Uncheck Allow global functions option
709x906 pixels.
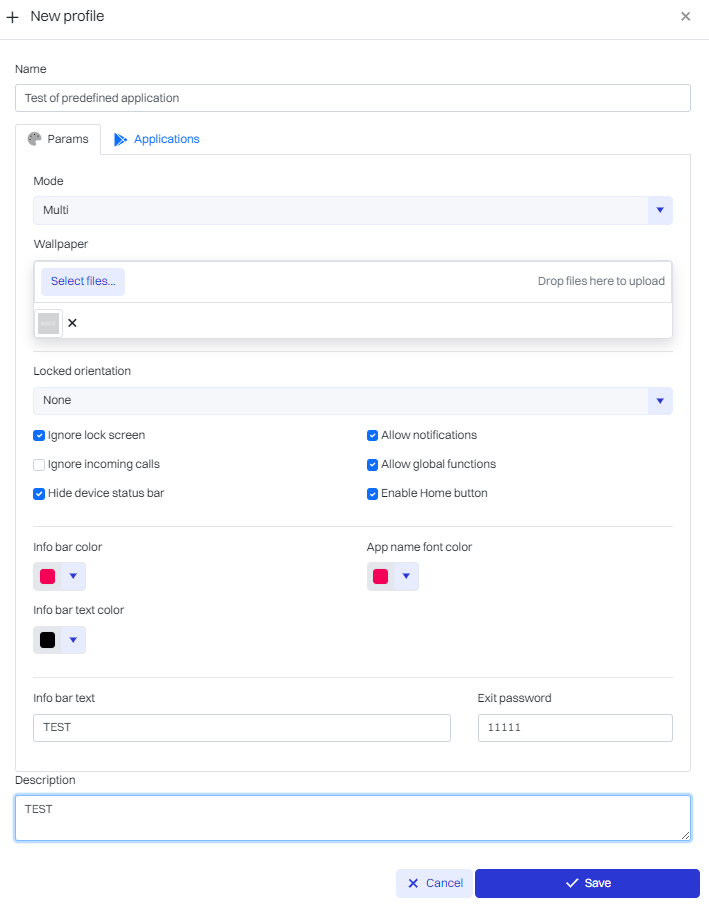tap(372, 465)
